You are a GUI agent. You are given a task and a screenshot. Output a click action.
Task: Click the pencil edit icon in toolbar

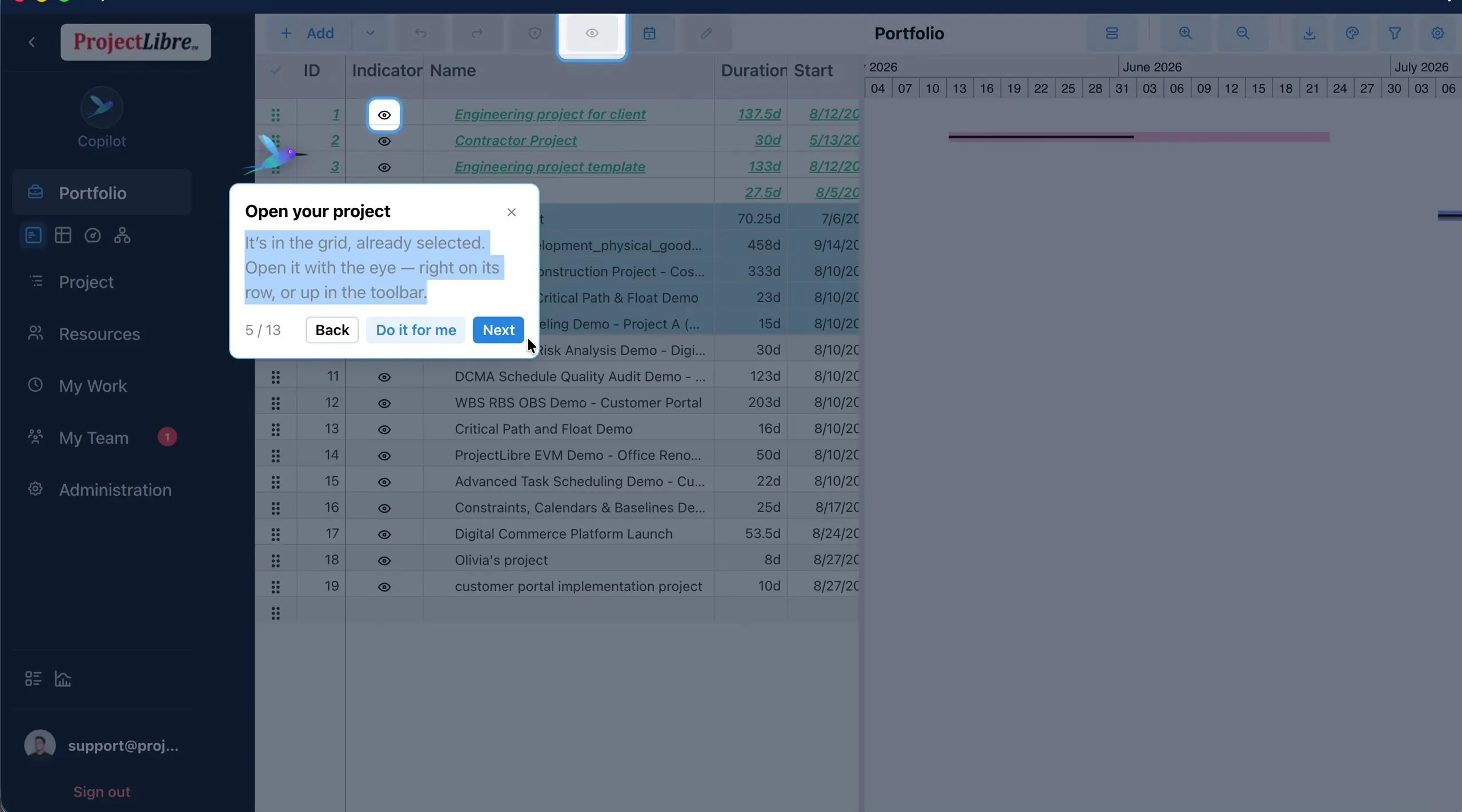pyautogui.click(x=706, y=33)
